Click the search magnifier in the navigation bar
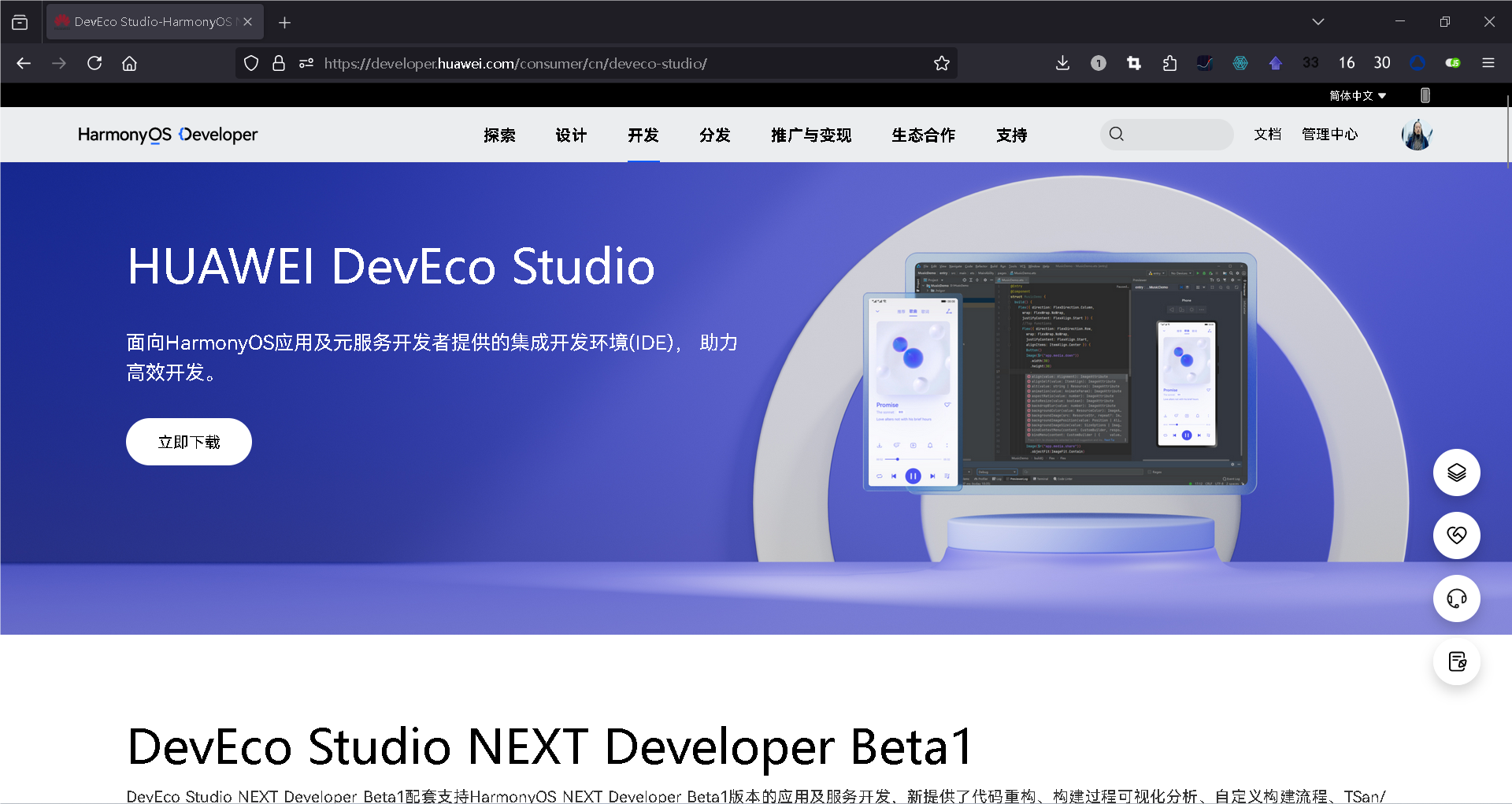This screenshot has height=804, width=1512. click(1116, 134)
